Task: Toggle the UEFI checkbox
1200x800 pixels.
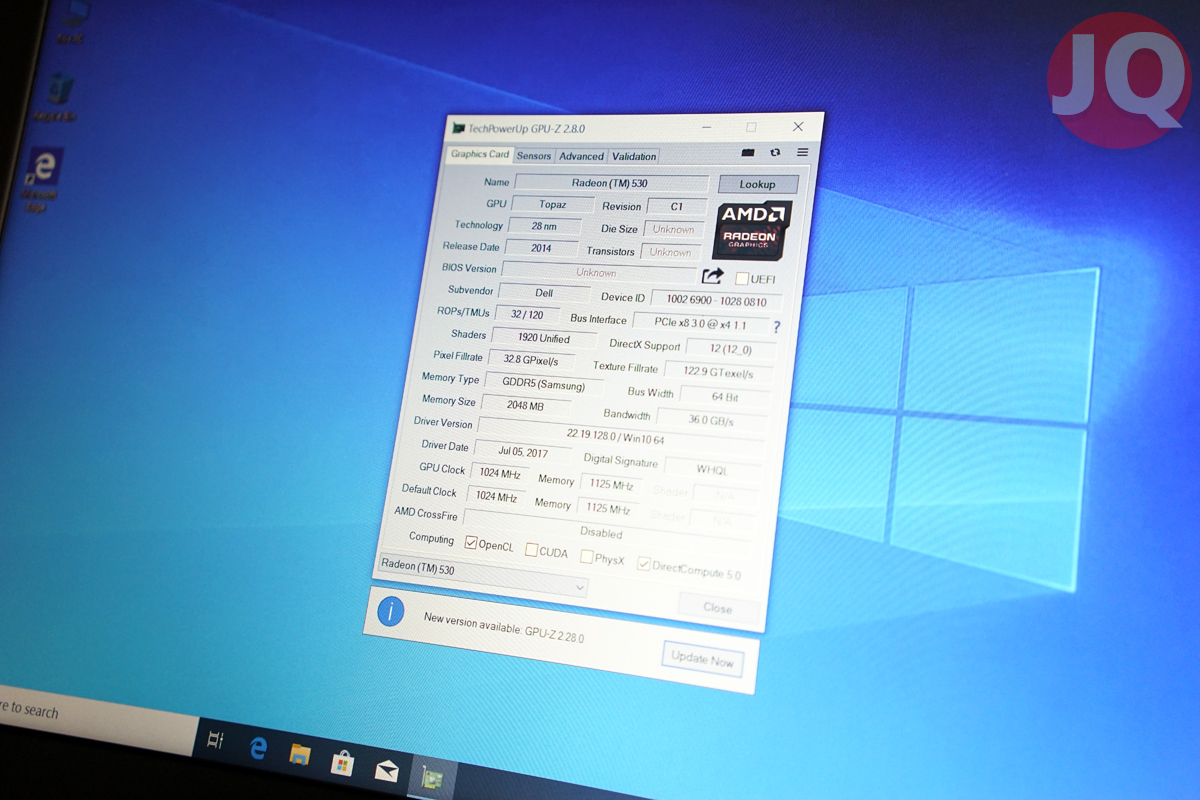Action: (742, 279)
